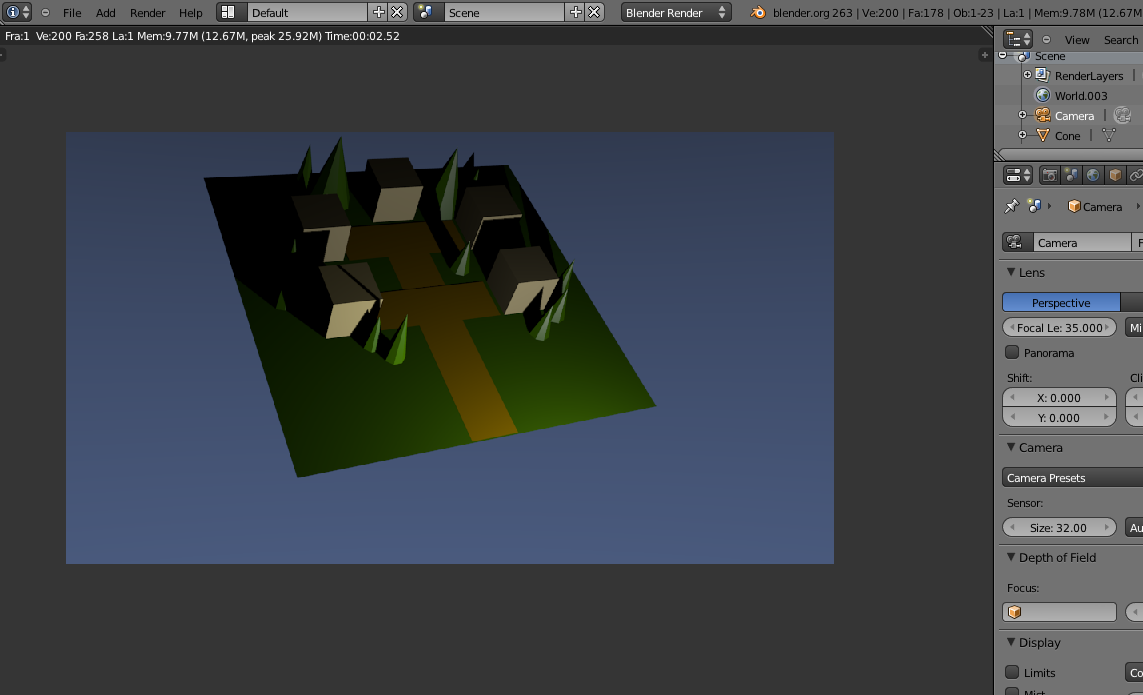Screen dimensions: 1143x695
Task: Click the rendered village image
Action: [x=450, y=348]
